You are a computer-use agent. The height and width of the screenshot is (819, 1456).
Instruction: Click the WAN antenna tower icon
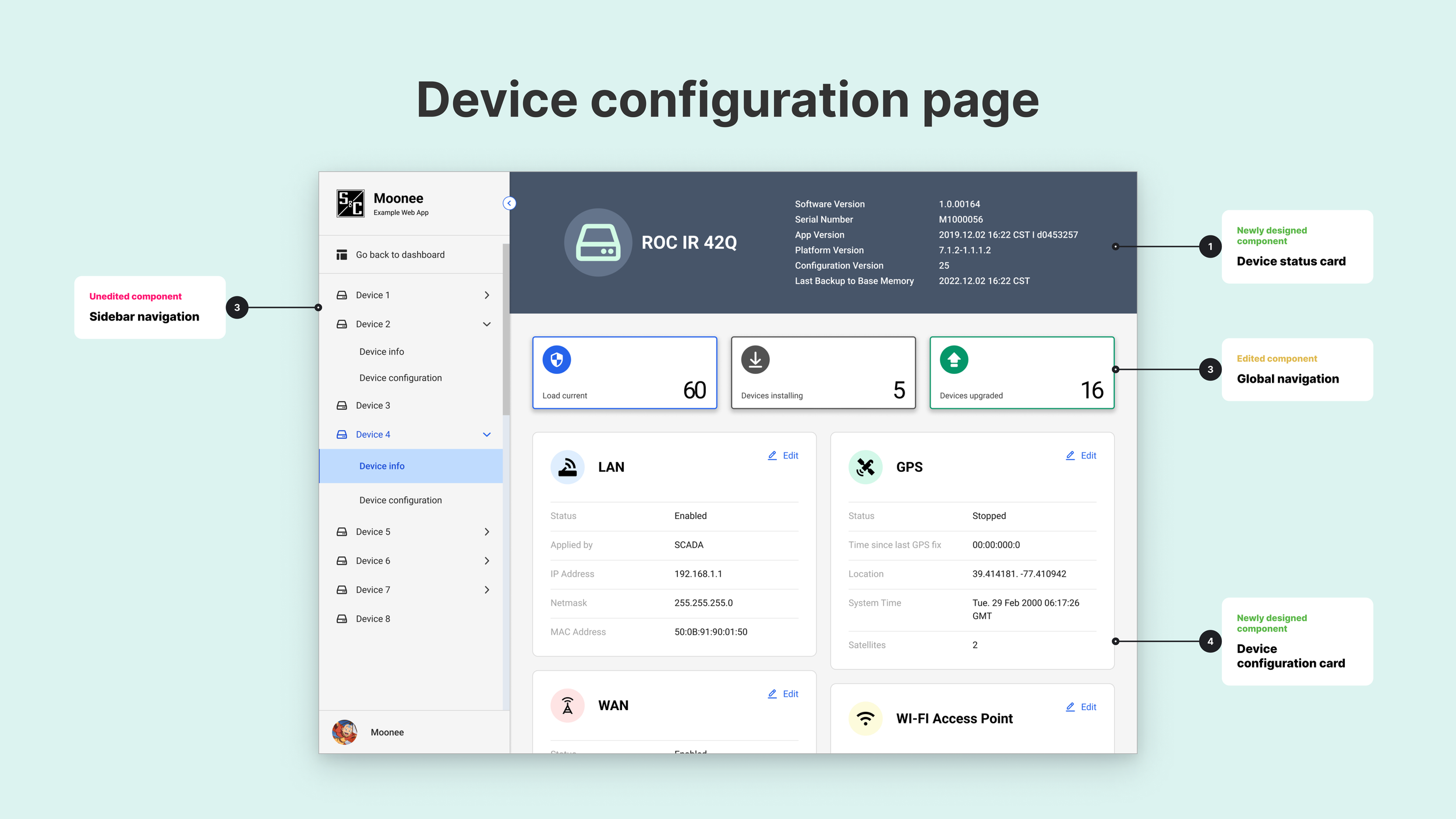click(567, 705)
